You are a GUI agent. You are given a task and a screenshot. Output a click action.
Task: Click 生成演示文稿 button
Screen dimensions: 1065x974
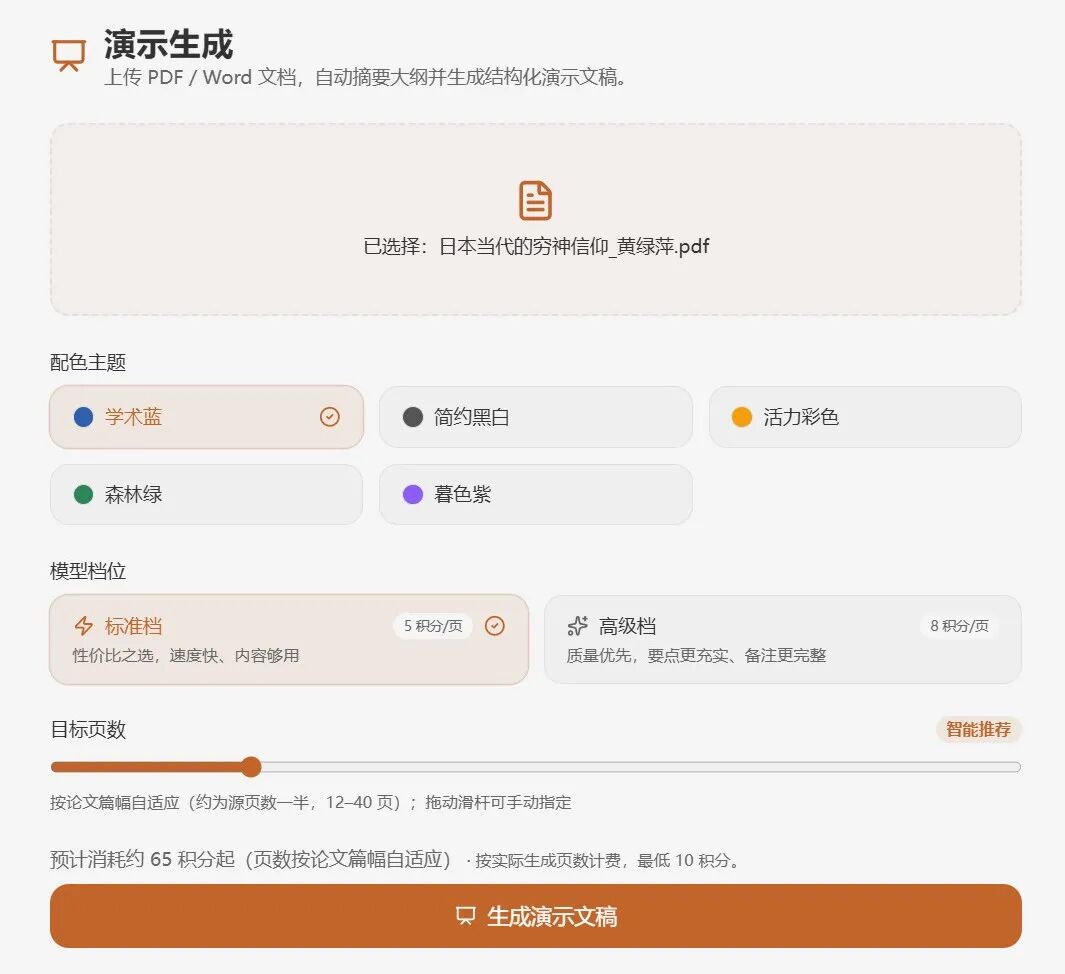click(536, 916)
